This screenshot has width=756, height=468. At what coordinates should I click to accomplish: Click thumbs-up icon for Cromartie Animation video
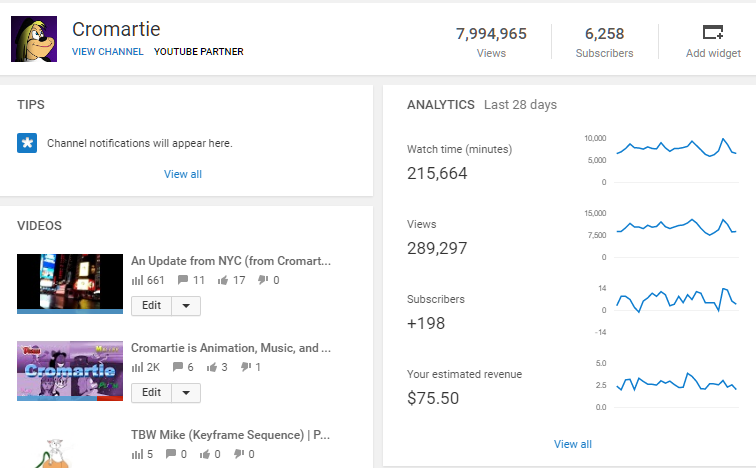(212, 367)
